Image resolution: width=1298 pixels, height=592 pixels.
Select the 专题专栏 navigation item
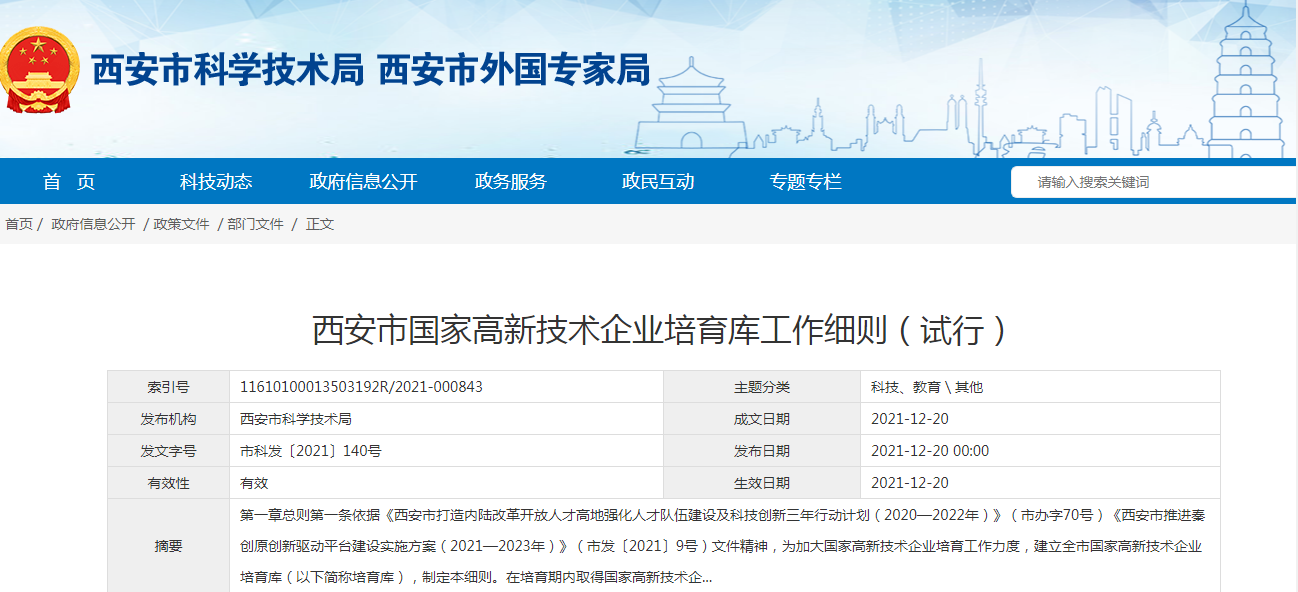pyautogui.click(x=805, y=182)
